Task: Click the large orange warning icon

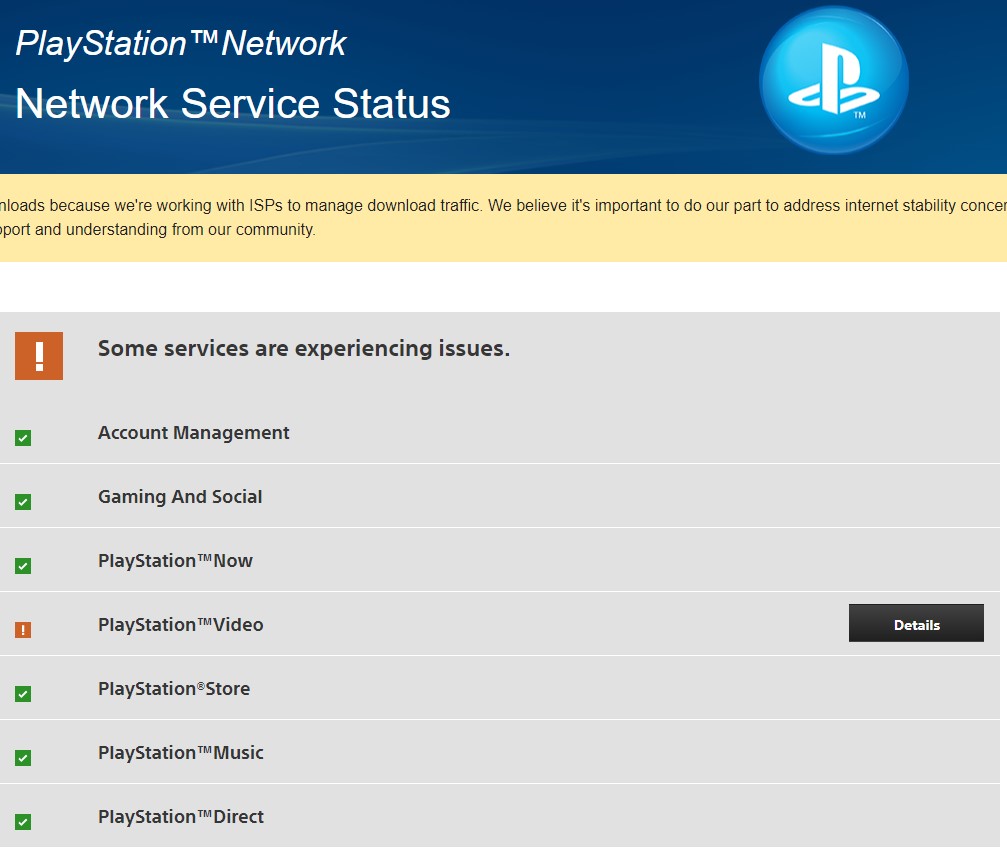Action: pos(39,356)
